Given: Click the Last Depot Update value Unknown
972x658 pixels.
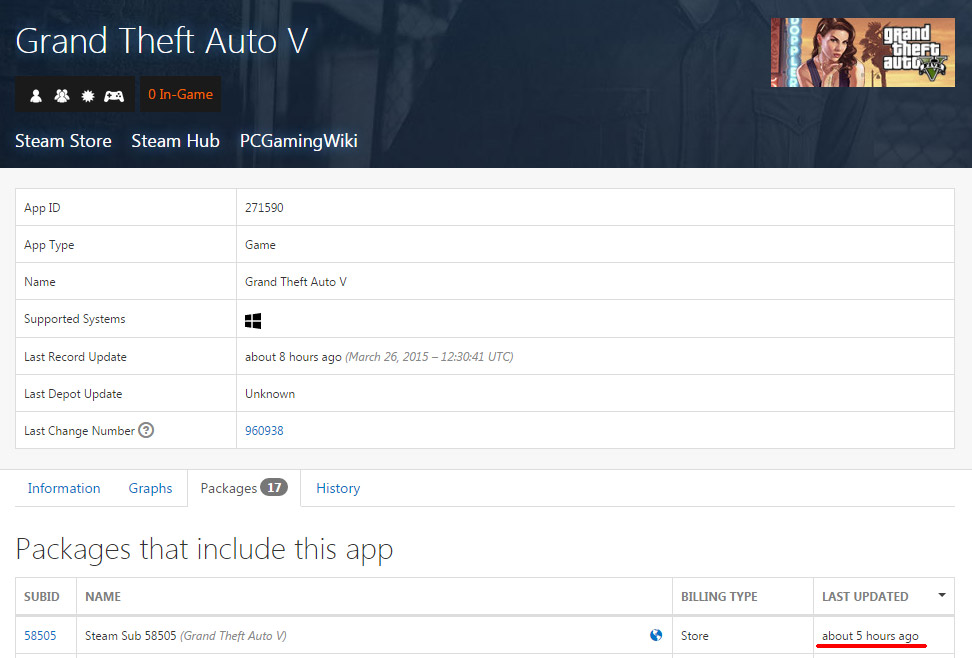Looking at the screenshot, I should [270, 394].
